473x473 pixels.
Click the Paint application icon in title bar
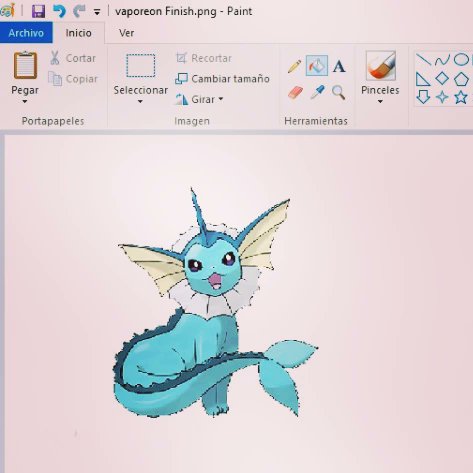pyautogui.click(x=7, y=10)
